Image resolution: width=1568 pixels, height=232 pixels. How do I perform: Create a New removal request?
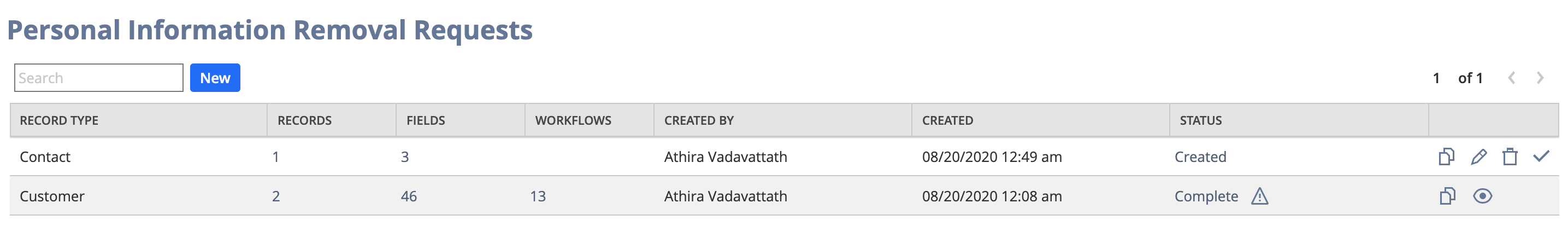215,78
